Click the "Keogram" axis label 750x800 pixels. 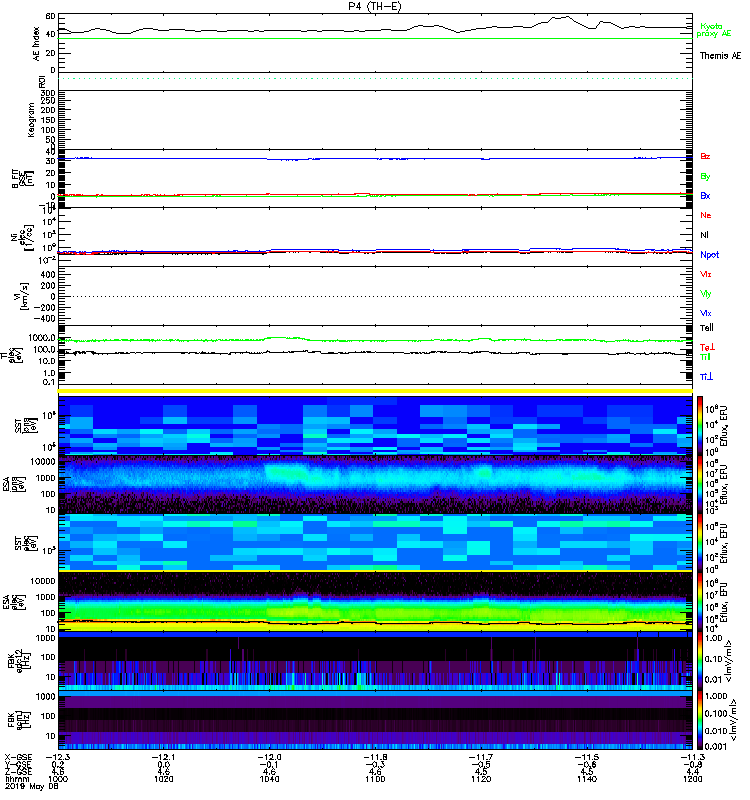pos(32,119)
